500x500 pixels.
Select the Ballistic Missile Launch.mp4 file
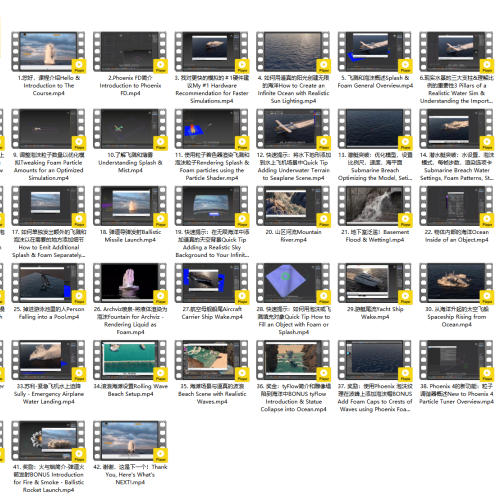[130, 206]
